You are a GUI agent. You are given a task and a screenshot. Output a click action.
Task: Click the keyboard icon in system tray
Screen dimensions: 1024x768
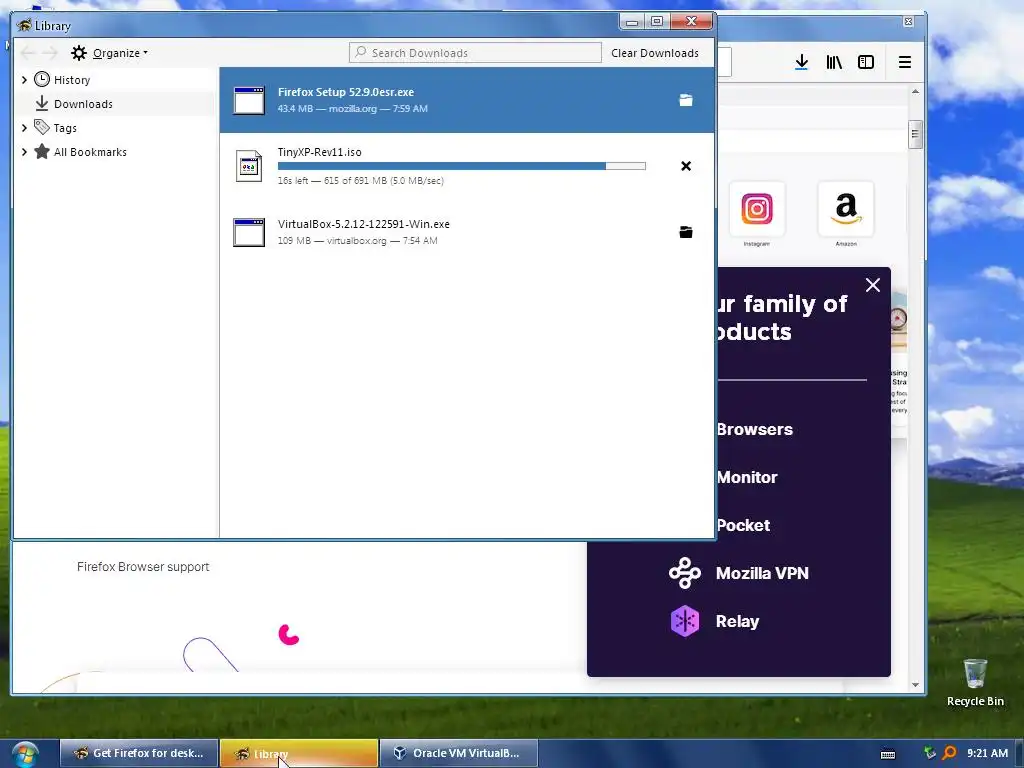pyautogui.click(x=888, y=754)
